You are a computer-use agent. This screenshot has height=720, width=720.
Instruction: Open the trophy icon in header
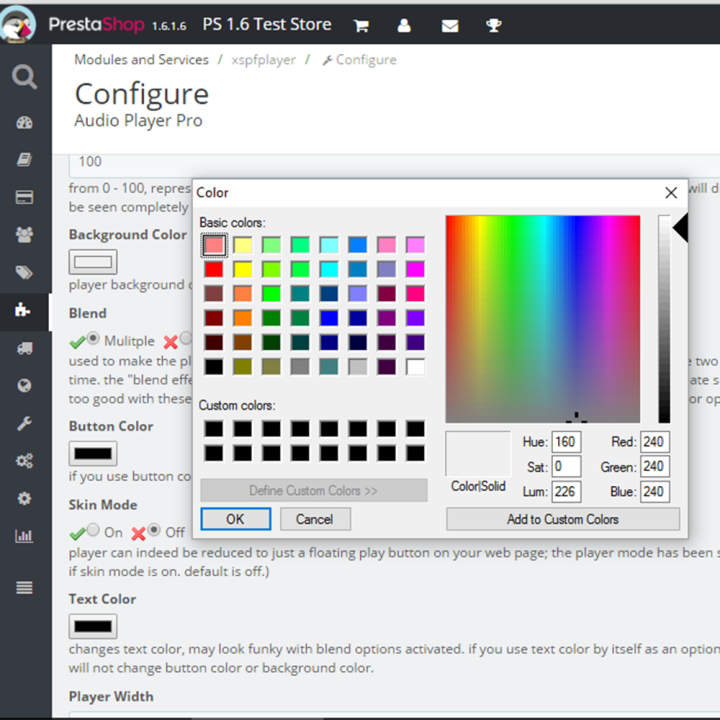tap(494, 25)
